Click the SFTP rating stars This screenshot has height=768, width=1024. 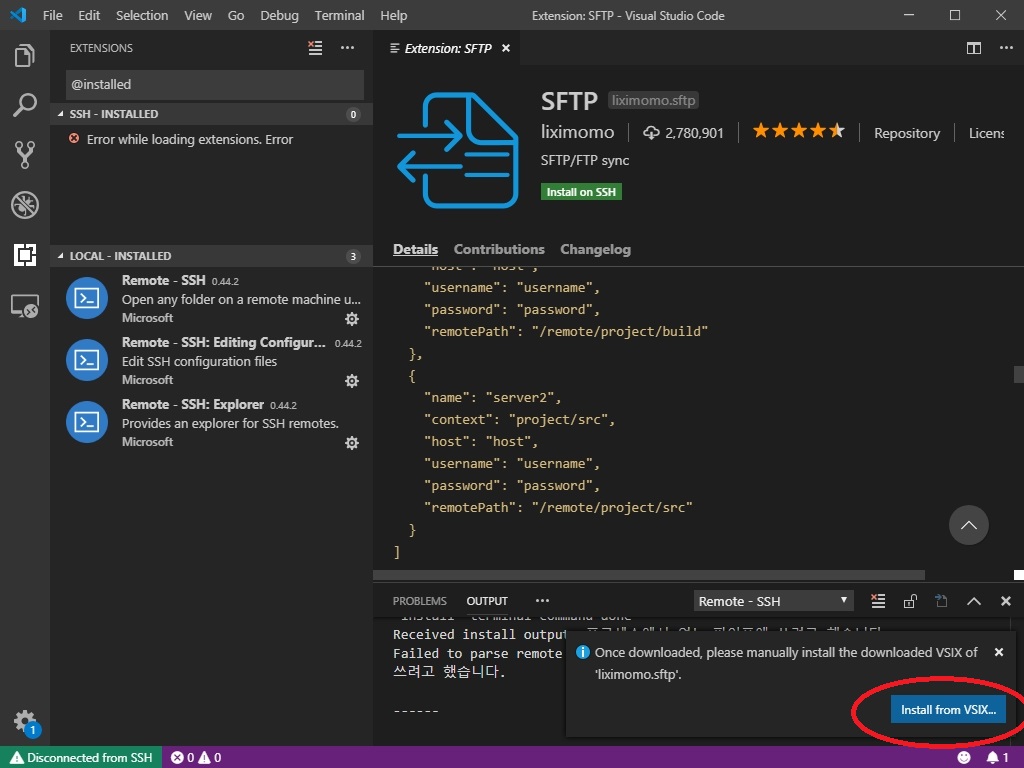(798, 131)
